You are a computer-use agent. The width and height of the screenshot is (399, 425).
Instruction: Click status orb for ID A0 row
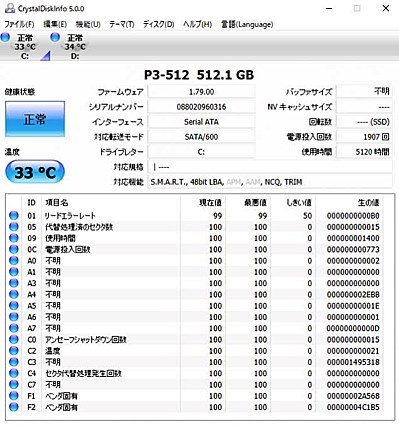coord(14,261)
